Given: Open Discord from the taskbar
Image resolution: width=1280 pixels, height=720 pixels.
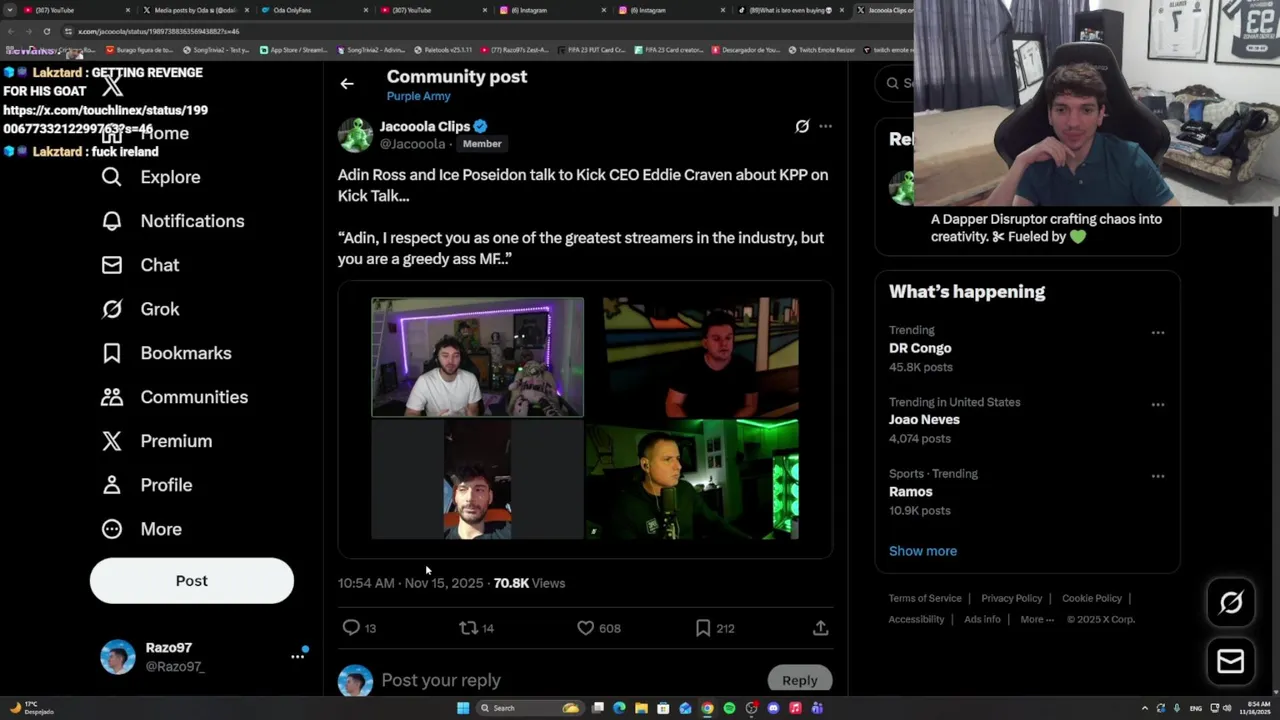Looking at the screenshot, I should (773, 708).
